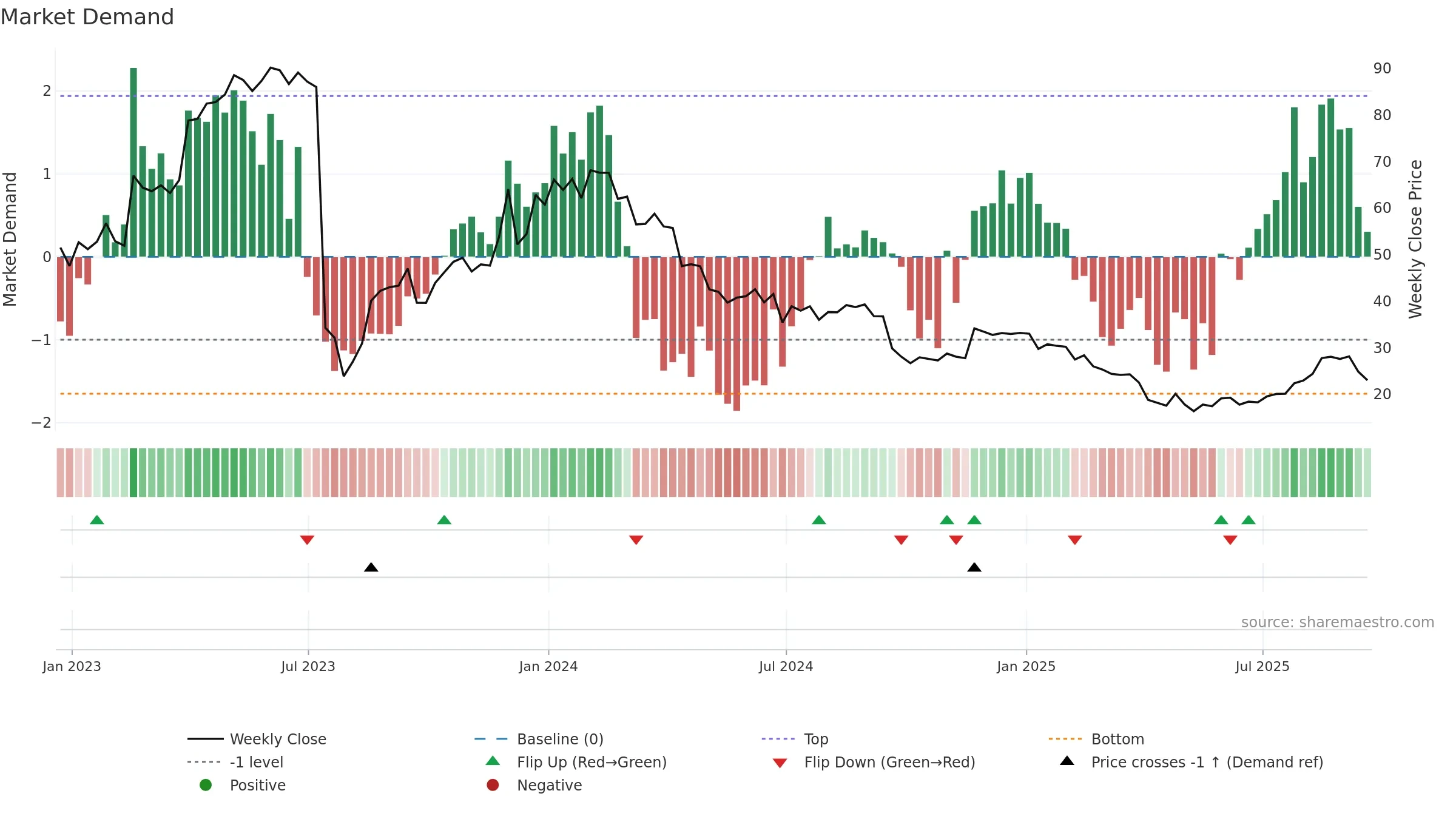Screen dimensions: 1456x819
Task: Click the 50 tick on the price axis
Action: [1382, 254]
